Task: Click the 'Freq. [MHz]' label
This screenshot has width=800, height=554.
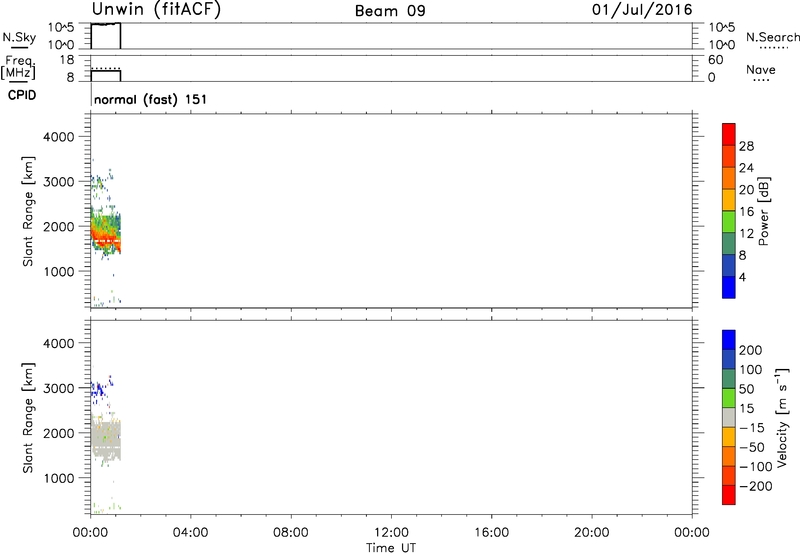Action: 18,68
